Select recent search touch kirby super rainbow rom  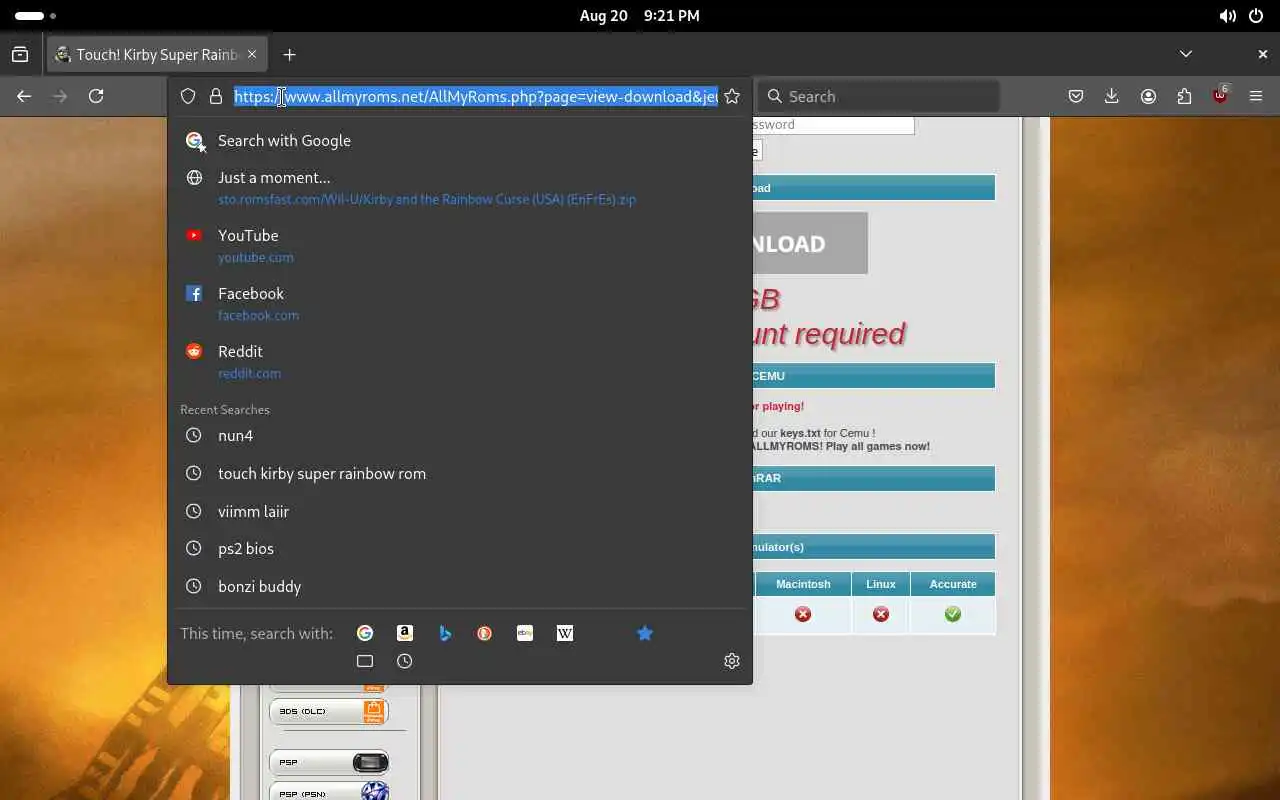pyautogui.click(x=460, y=474)
